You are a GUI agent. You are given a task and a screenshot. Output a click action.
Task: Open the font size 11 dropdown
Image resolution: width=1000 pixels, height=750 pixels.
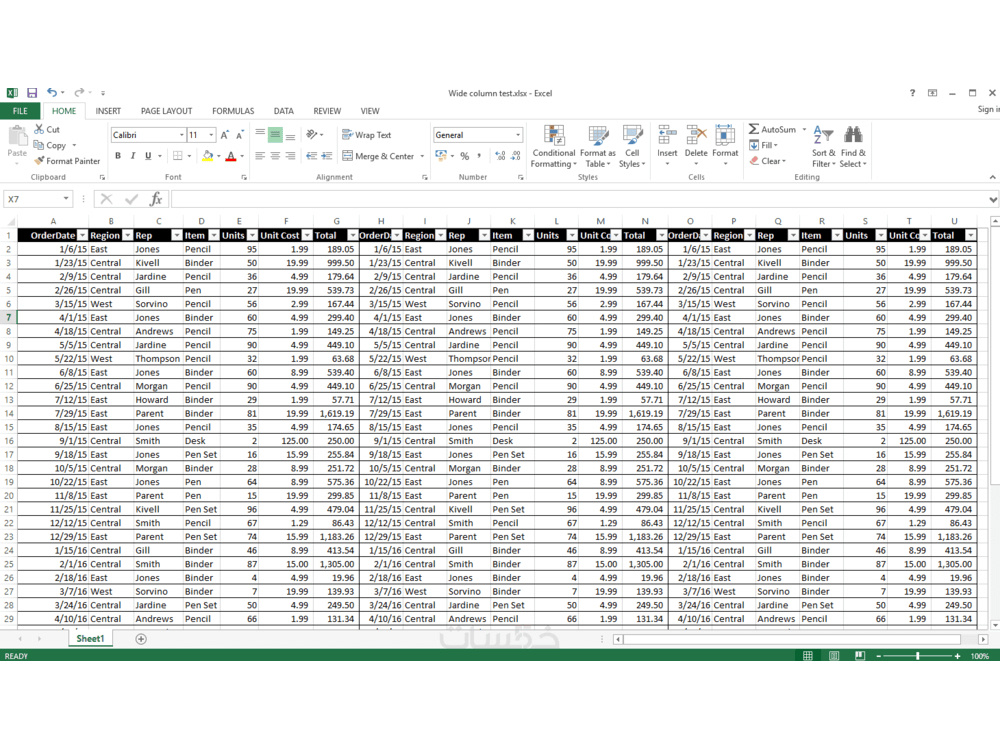tap(211, 135)
